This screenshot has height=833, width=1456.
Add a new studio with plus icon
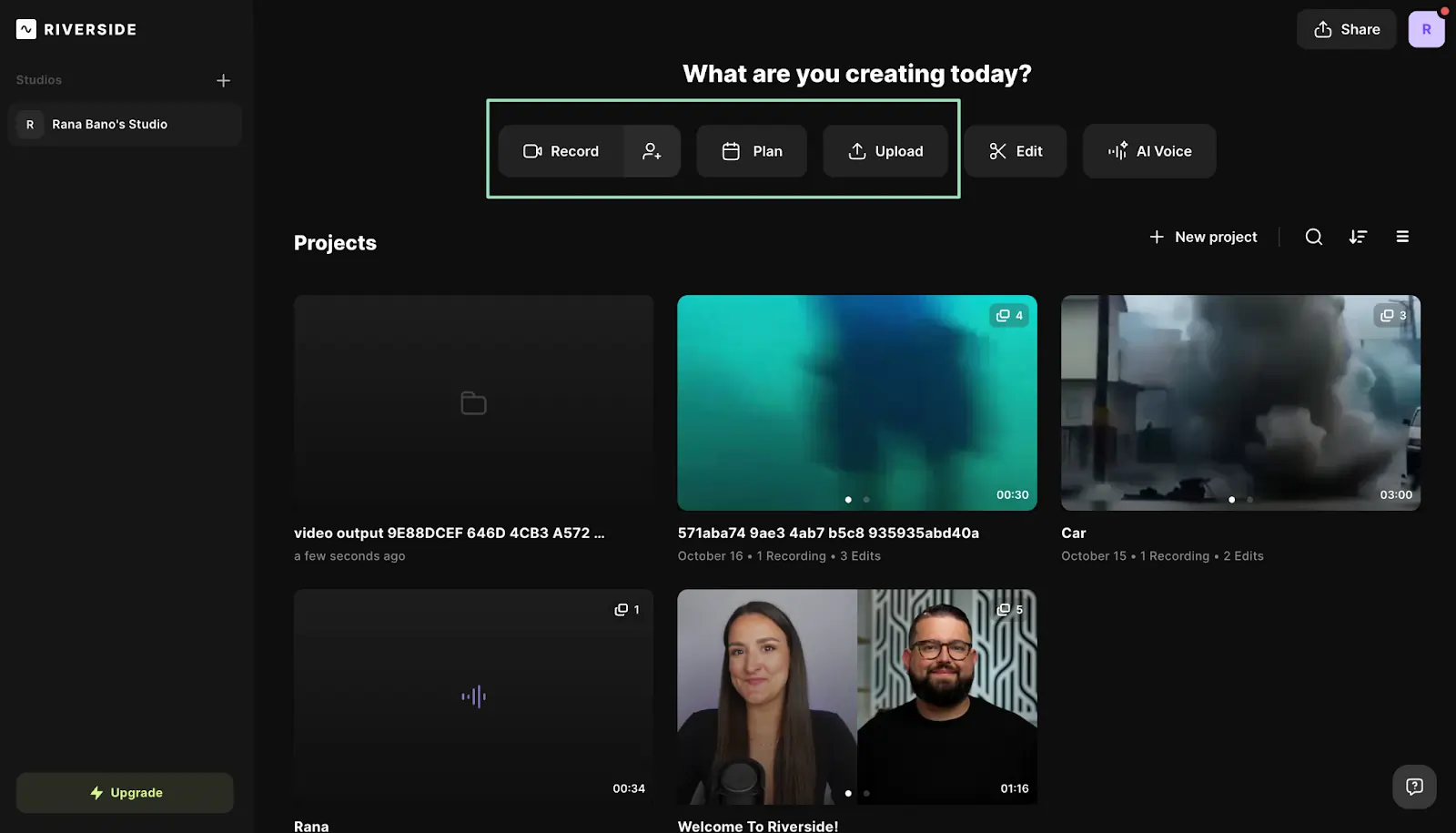223,80
